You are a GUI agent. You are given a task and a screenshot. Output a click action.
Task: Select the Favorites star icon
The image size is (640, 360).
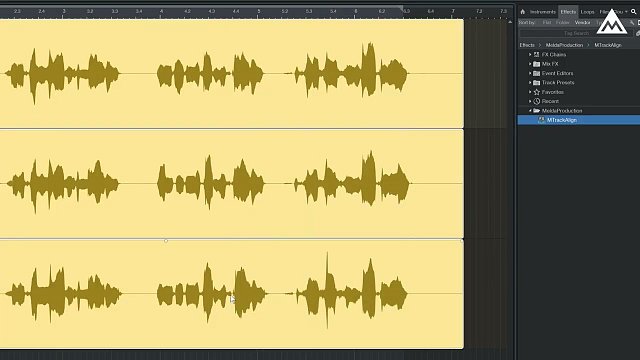[x=537, y=92]
